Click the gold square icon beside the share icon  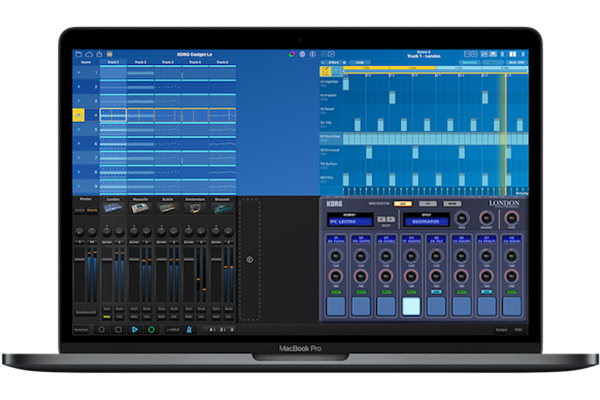point(109,54)
